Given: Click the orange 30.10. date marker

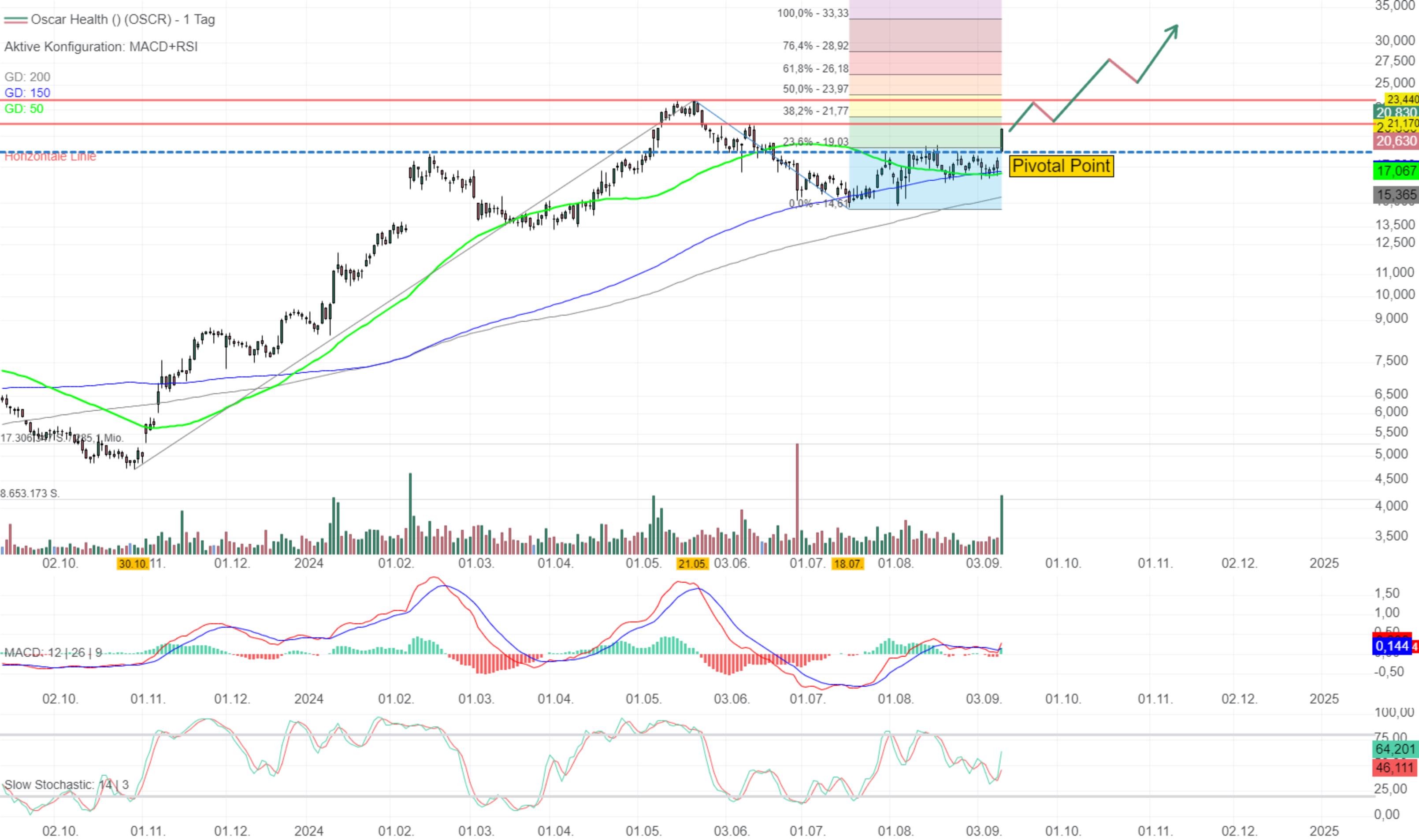Looking at the screenshot, I should pyautogui.click(x=133, y=563).
